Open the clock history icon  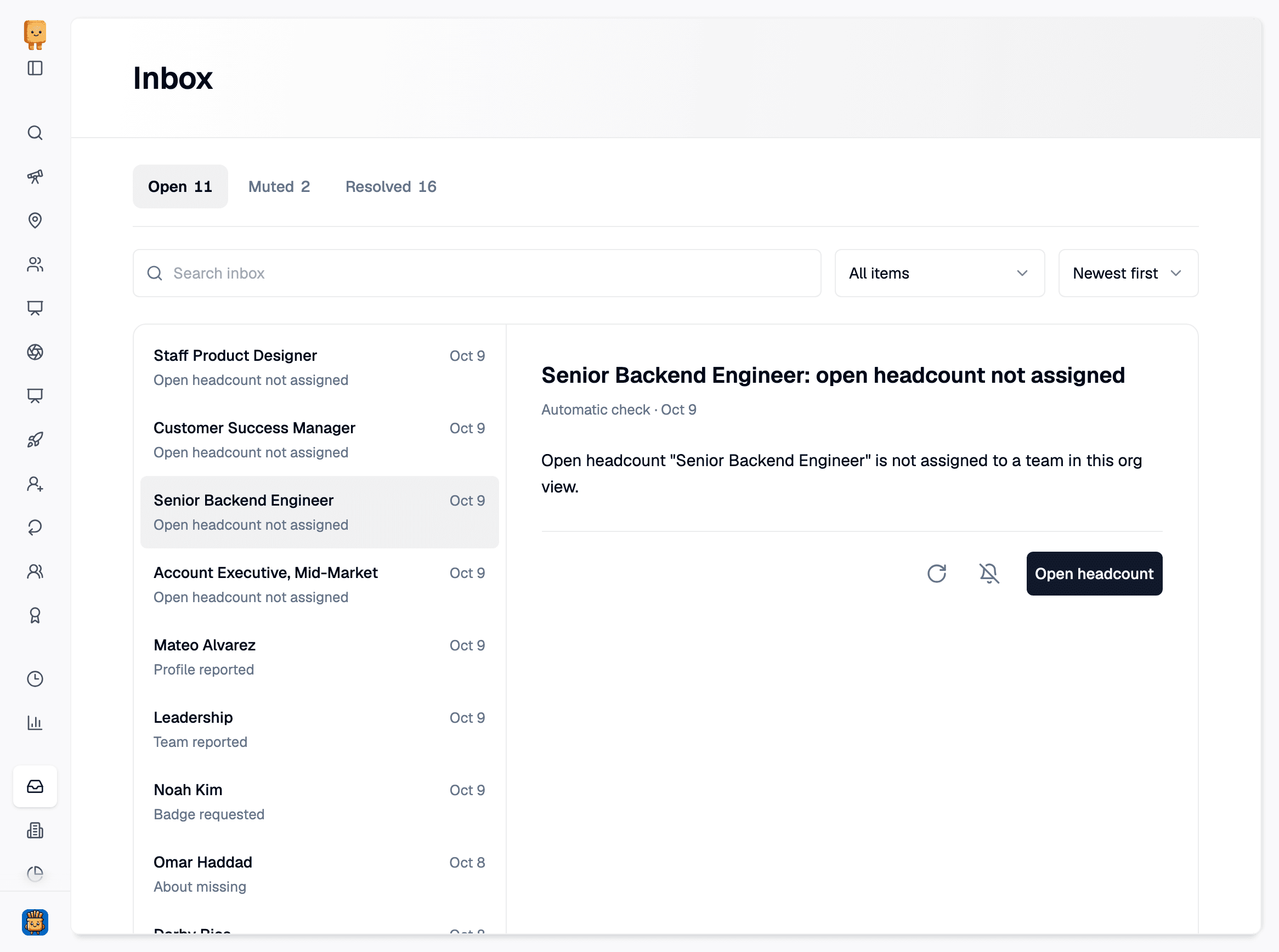coord(35,679)
